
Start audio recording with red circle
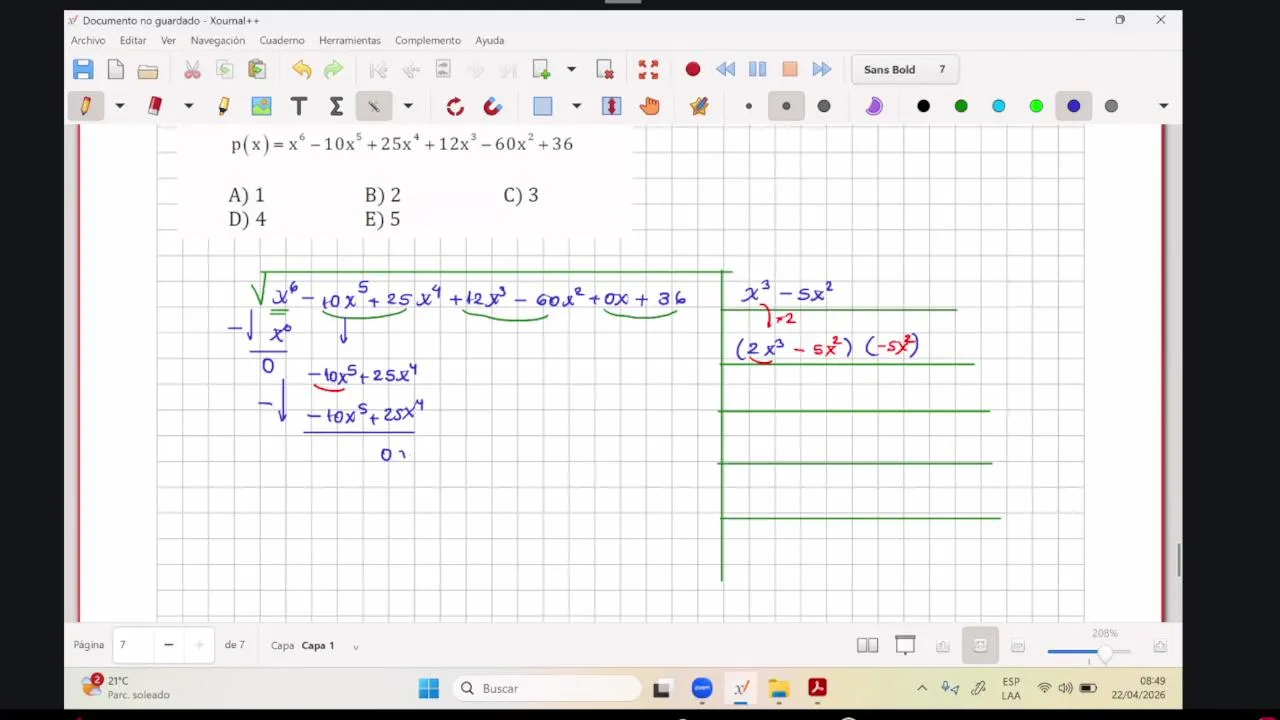[692, 69]
